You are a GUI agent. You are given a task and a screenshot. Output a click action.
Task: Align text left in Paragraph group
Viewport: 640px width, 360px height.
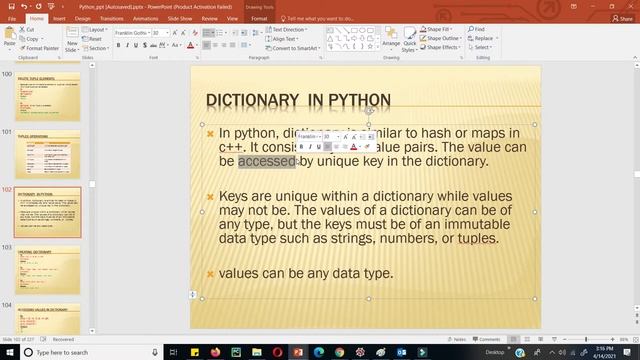pyautogui.click(x=207, y=45)
